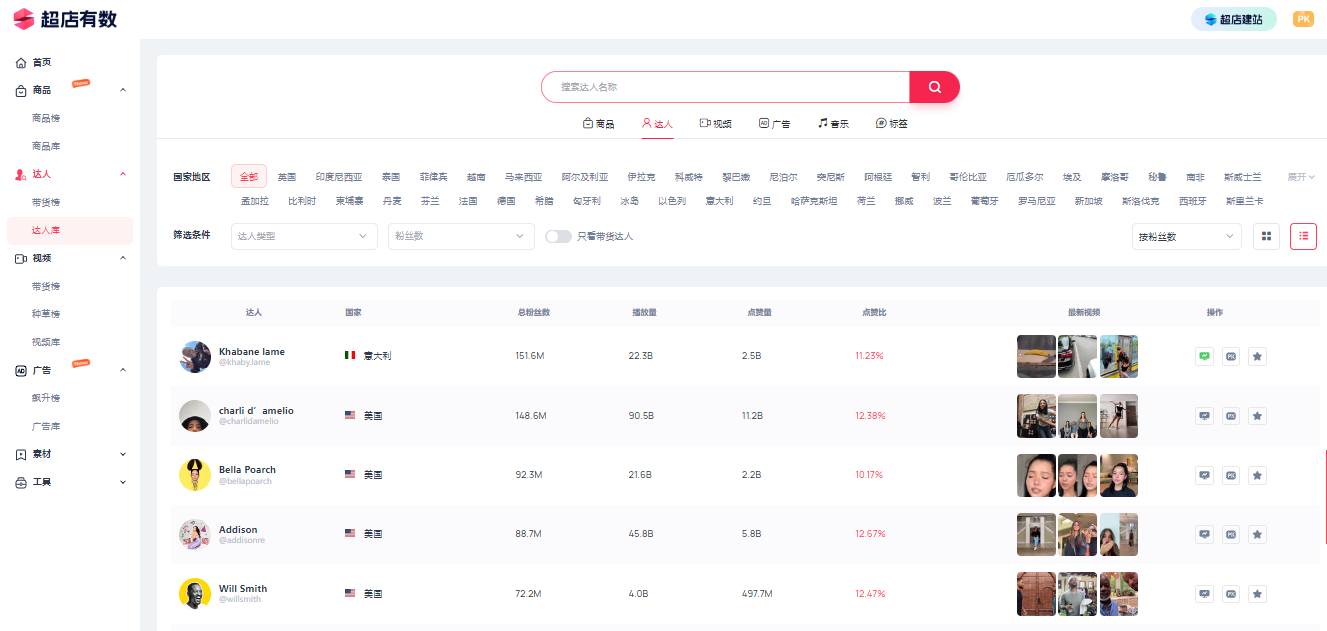1327x631 pixels.
Task: Add charli d'amelio to PK comparison
Action: pos(1231,416)
